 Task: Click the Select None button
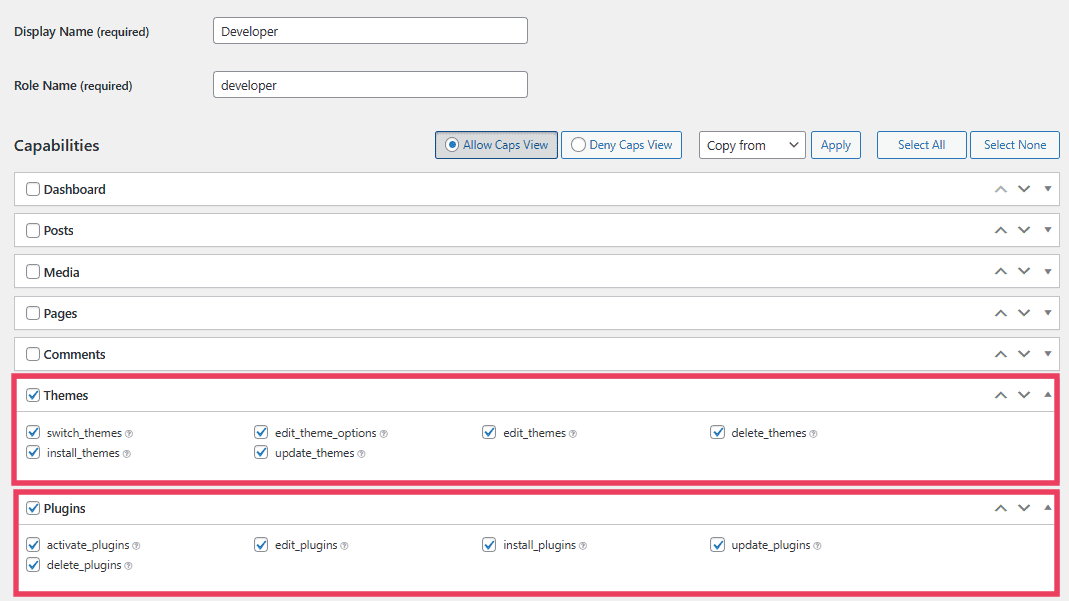1014,144
